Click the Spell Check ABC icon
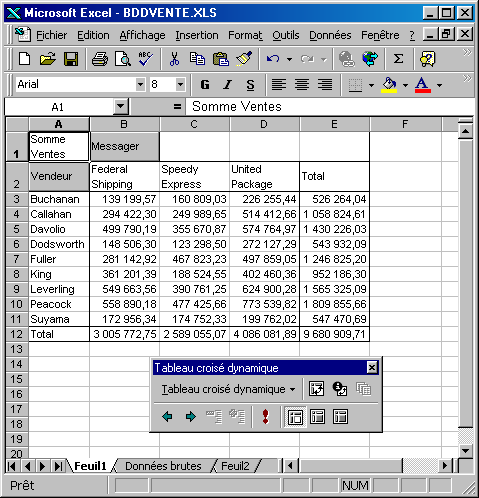 click(145, 59)
